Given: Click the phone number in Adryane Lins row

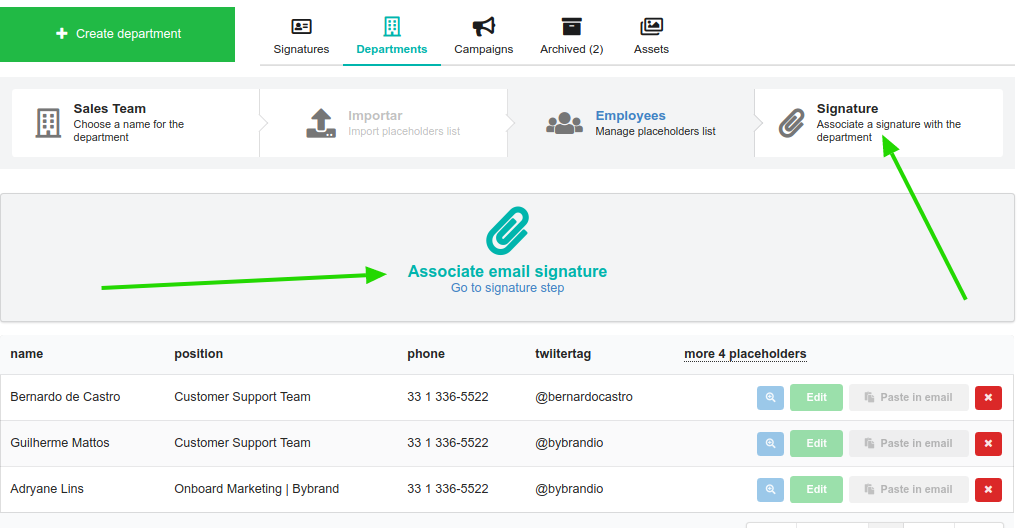Looking at the screenshot, I should coord(447,489).
